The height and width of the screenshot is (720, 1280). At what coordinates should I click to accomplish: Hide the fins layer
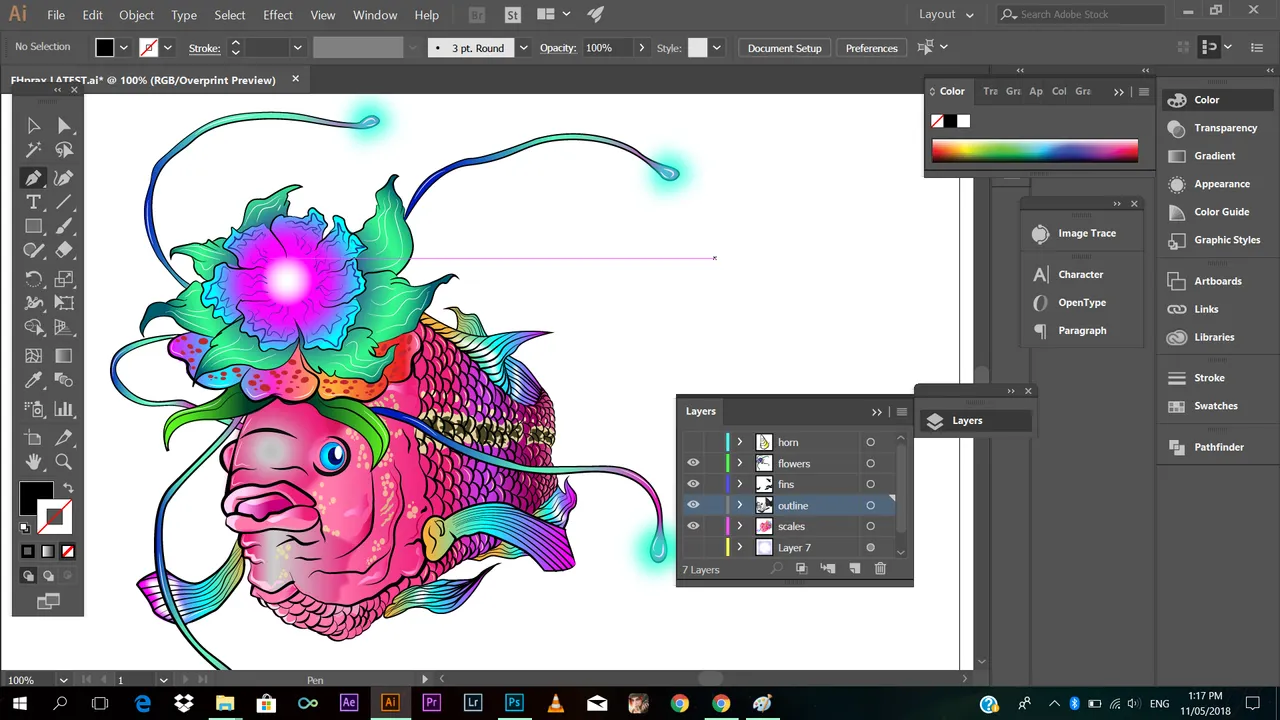click(x=693, y=484)
